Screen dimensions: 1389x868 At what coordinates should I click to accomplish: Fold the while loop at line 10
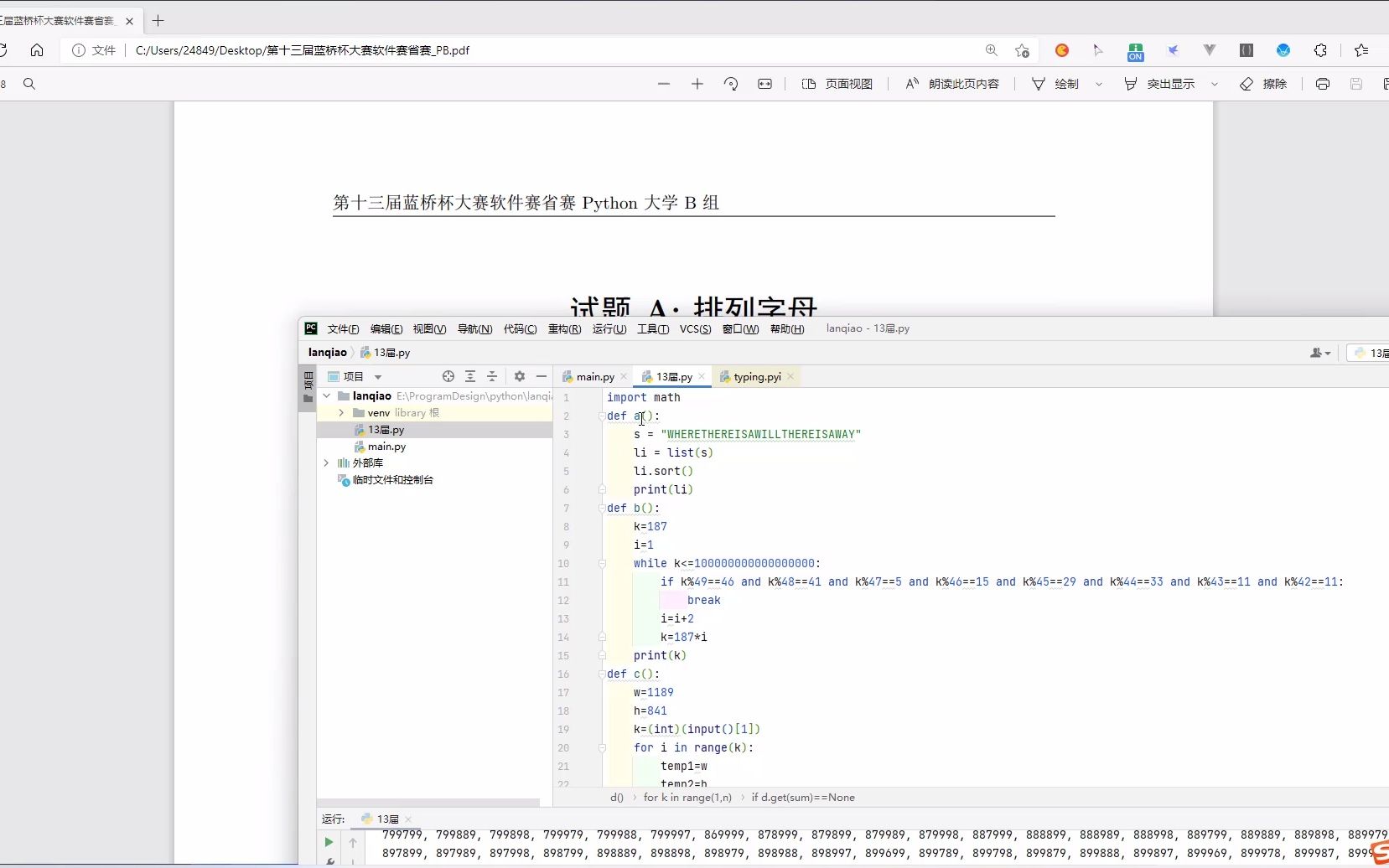click(602, 564)
